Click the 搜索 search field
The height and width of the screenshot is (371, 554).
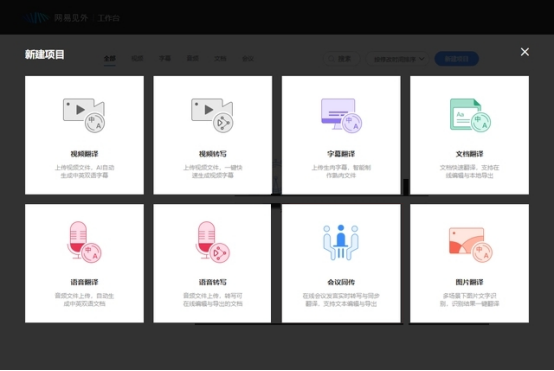342,59
